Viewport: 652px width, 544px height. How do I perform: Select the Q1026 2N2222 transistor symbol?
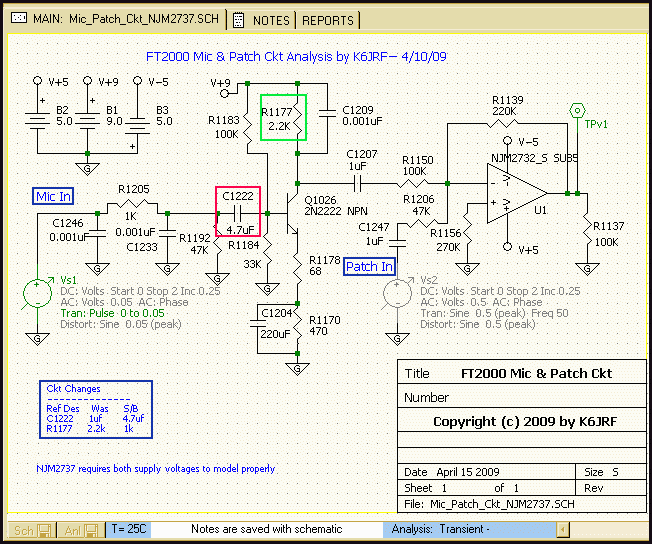pyautogui.click(x=292, y=213)
